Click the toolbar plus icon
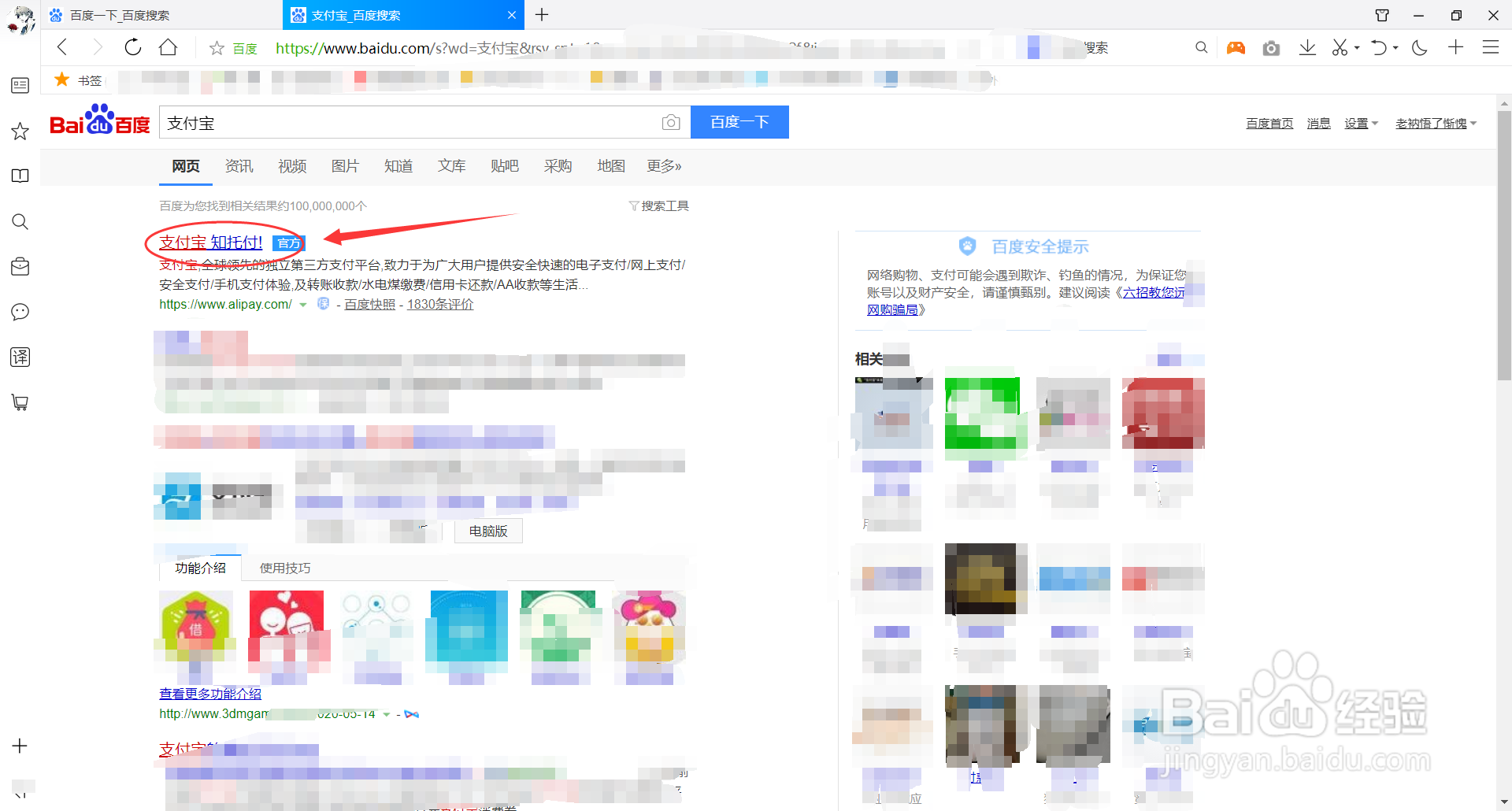This screenshot has width=1512, height=811. tap(1455, 47)
